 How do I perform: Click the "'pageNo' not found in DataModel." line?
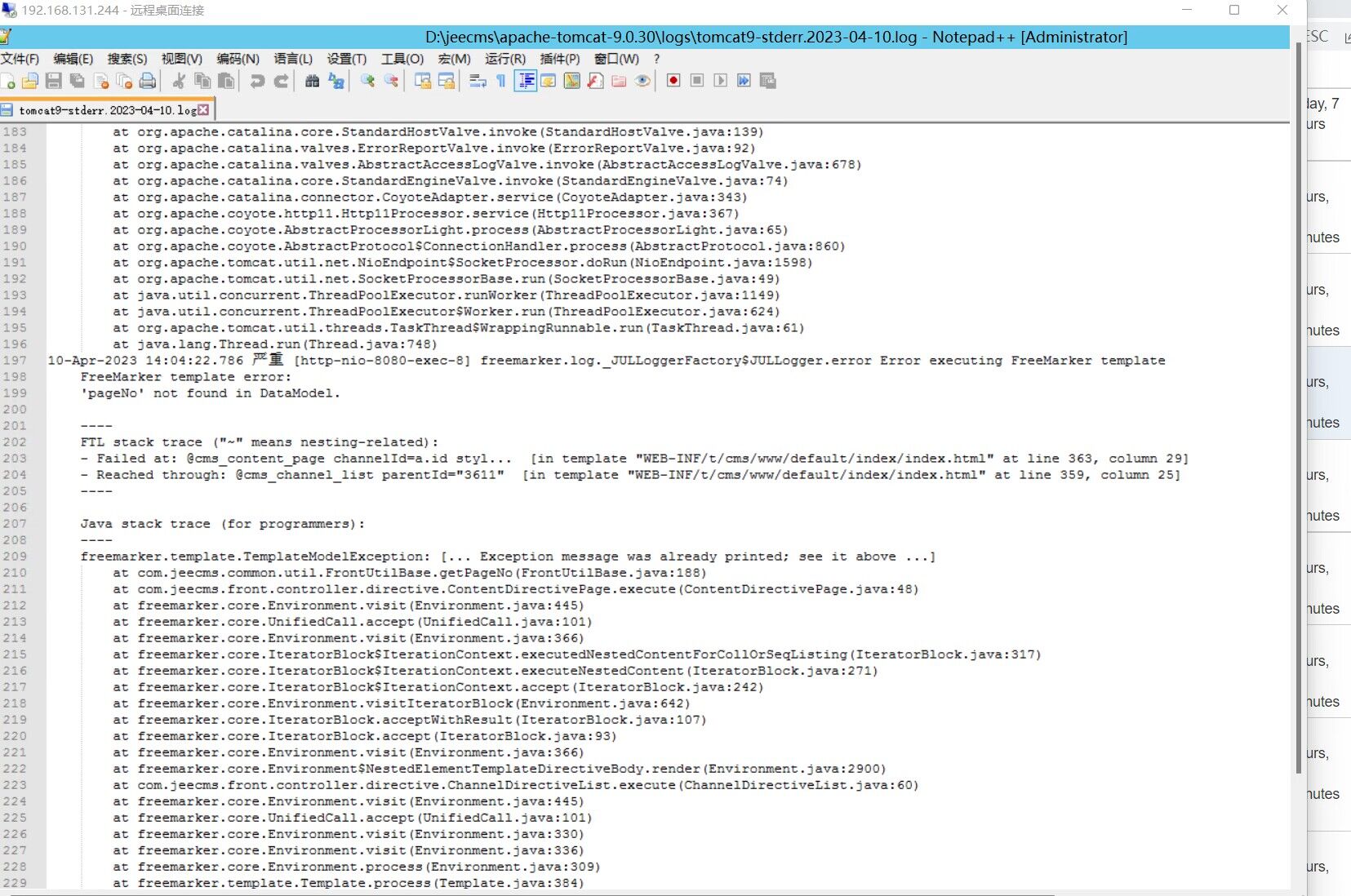pyautogui.click(x=211, y=393)
